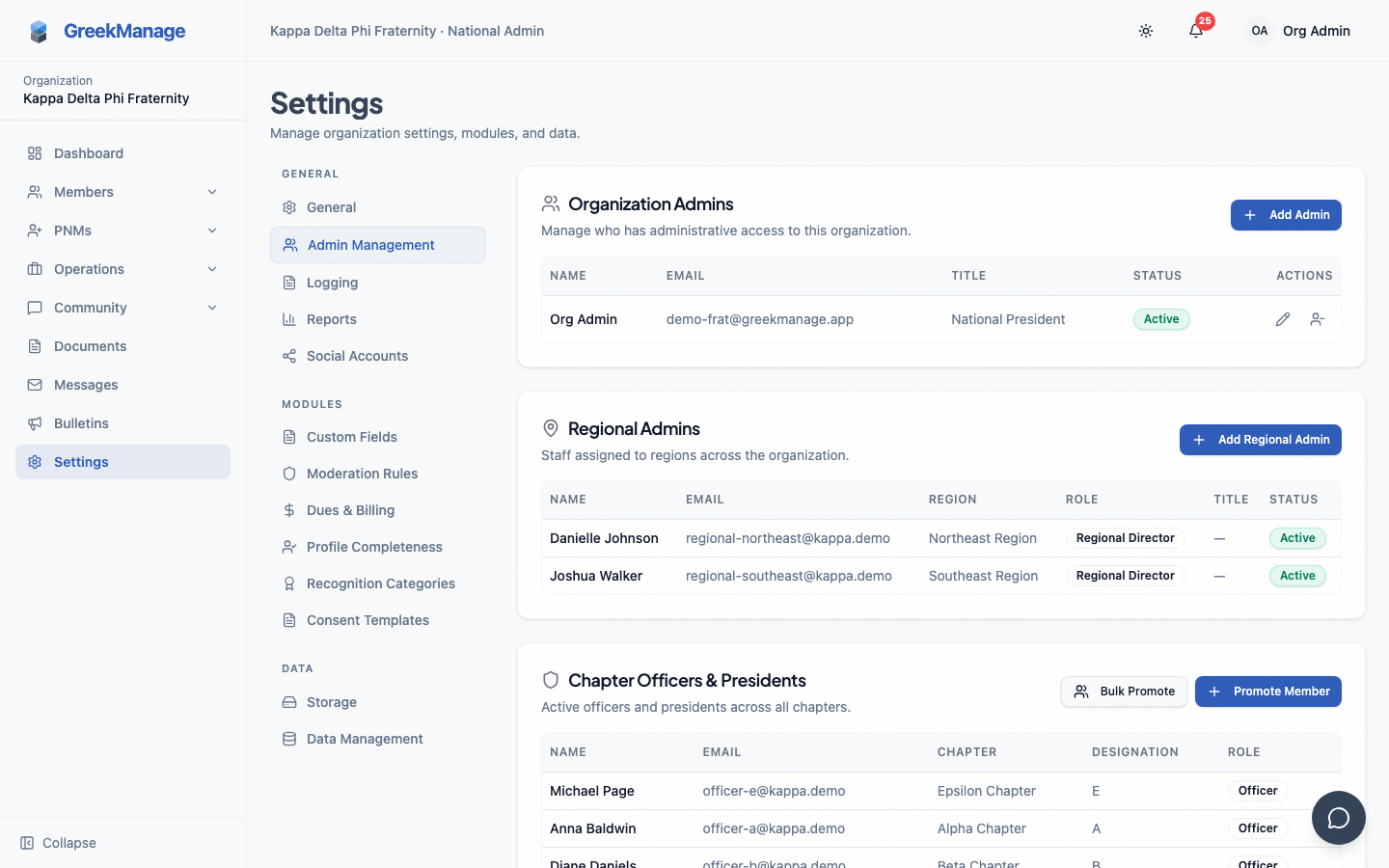This screenshot has width=1389, height=868.
Task: Click Anna Baldwin's name
Action: [x=593, y=828]
